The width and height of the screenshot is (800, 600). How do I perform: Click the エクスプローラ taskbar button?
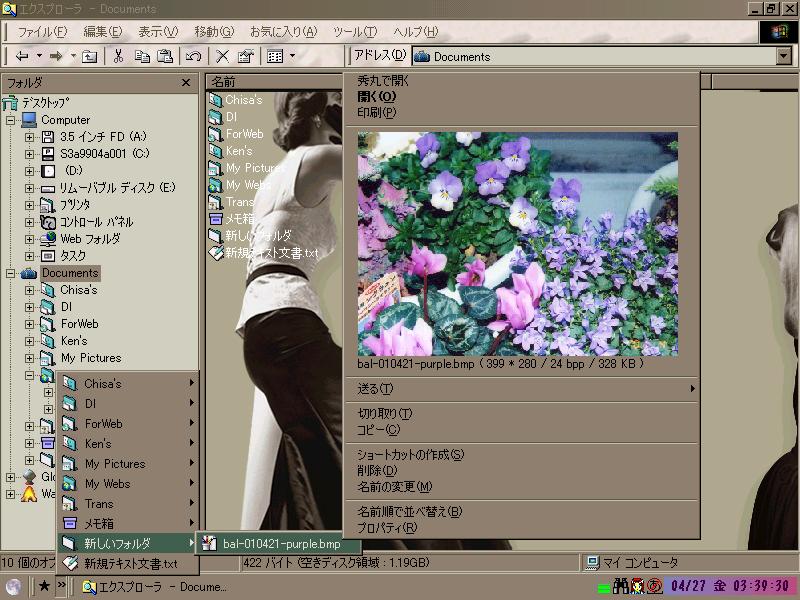(x=155, y=587)
